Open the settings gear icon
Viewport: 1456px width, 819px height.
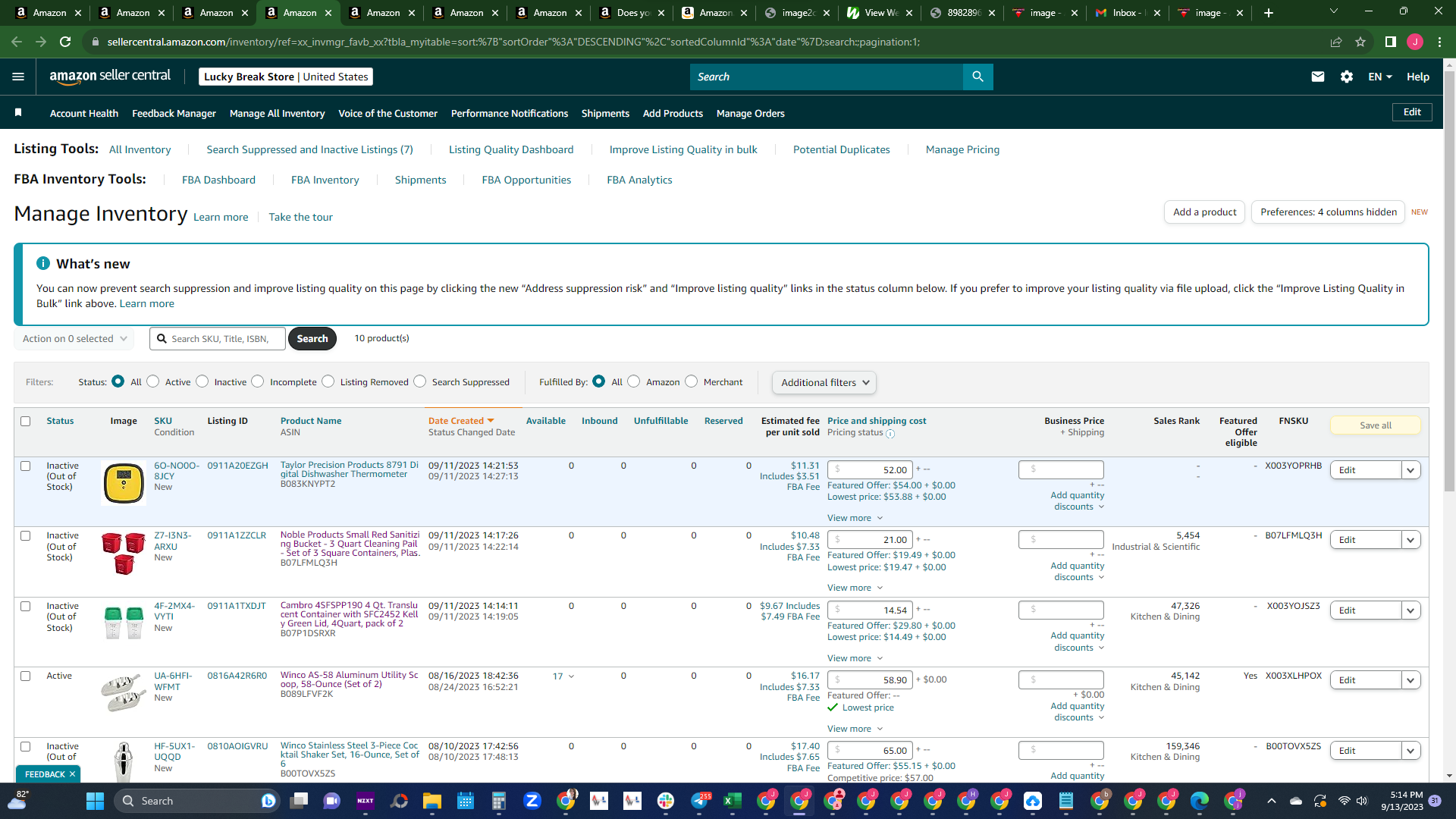point(1347,77)
